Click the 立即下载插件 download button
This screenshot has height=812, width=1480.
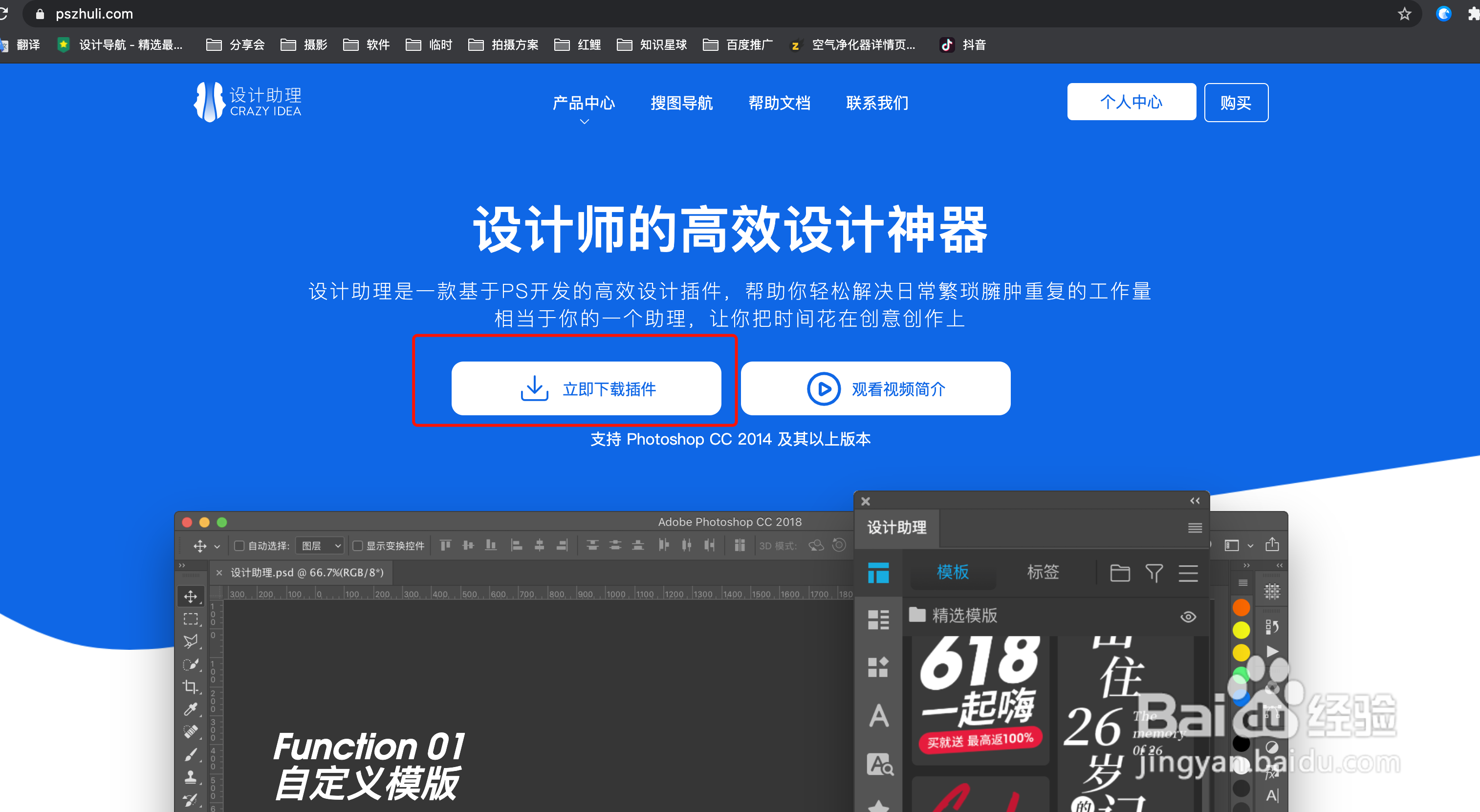[x=586, y=388]
